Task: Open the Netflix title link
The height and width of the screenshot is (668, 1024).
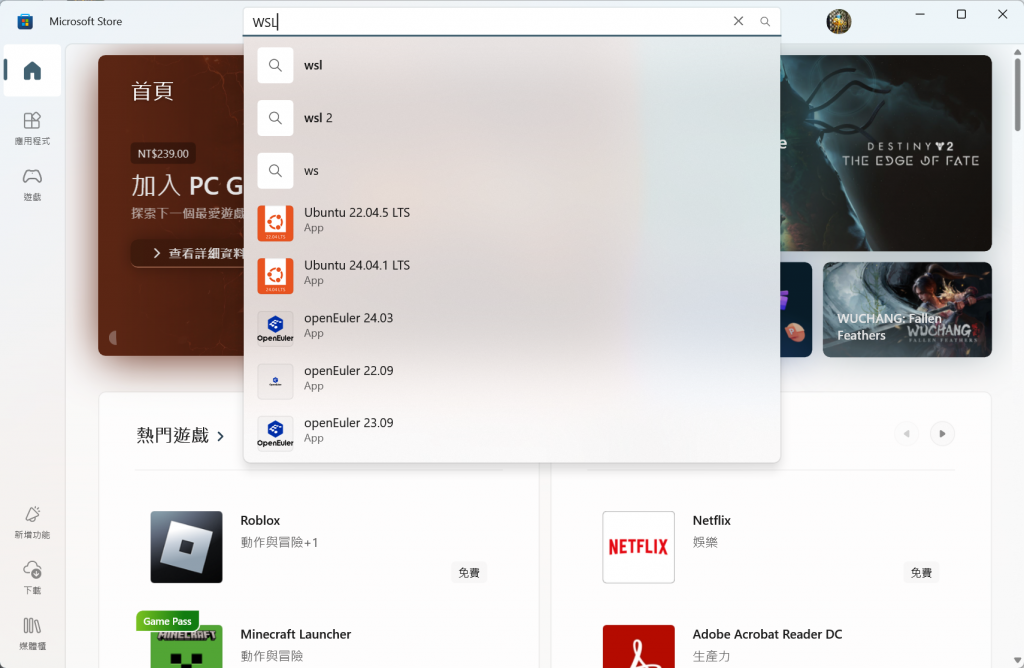Action: (x=712, y=520)
